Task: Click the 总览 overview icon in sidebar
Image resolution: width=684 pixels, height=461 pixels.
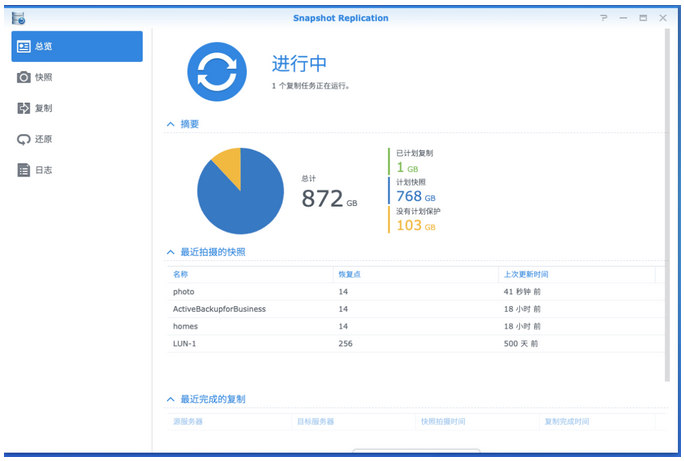Action: (24, 46)
